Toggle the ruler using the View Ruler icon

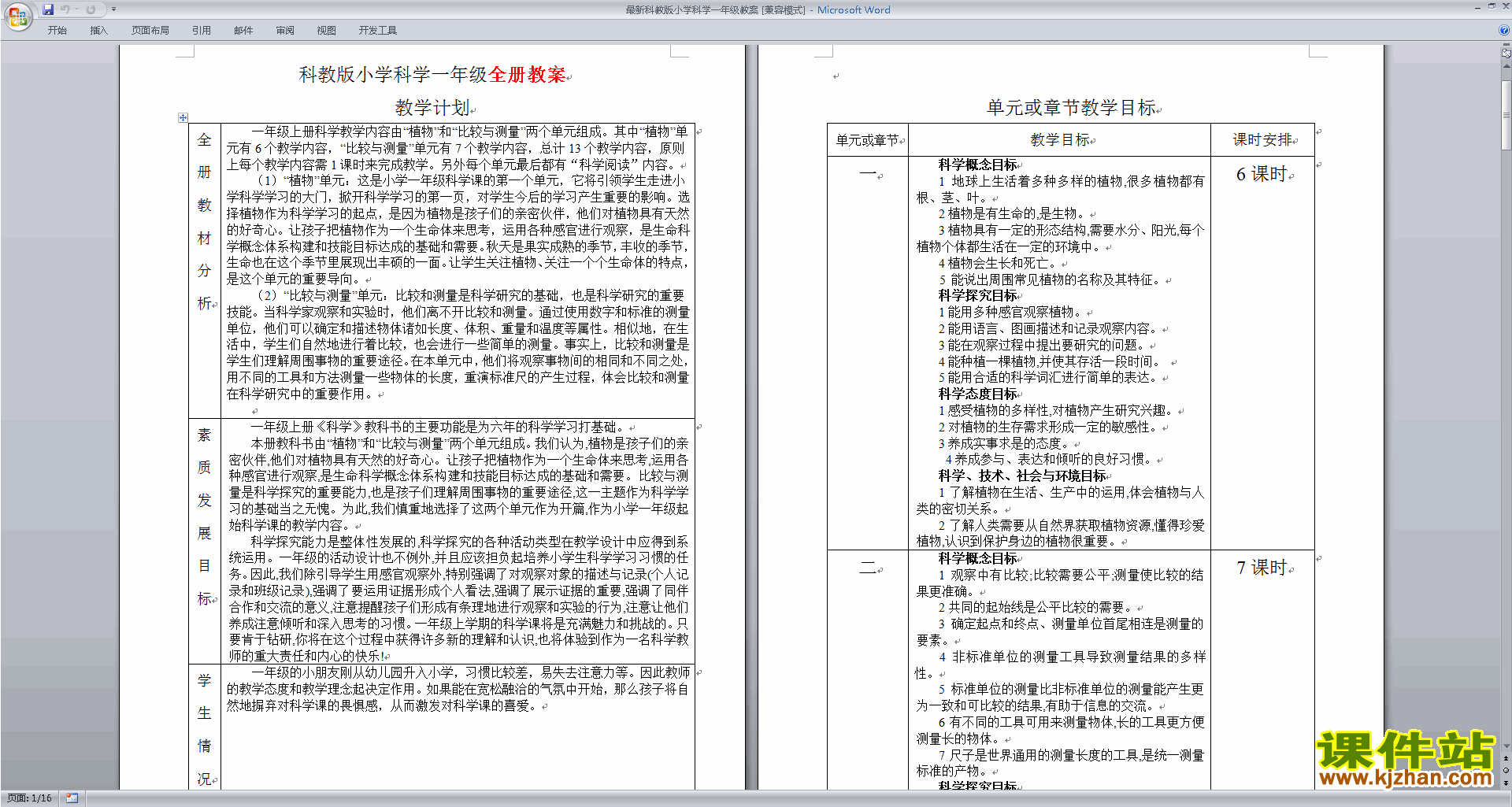(x=1506, y=54)
